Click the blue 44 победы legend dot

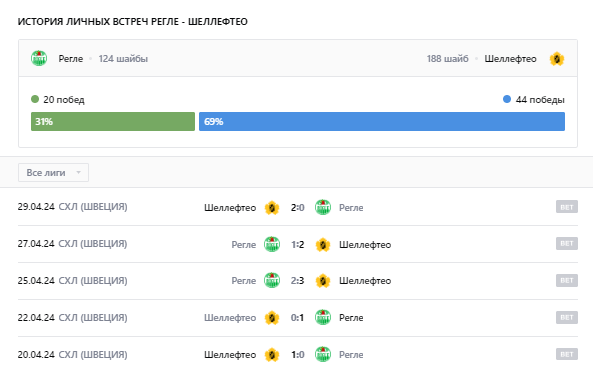click(x=507, y=99)
